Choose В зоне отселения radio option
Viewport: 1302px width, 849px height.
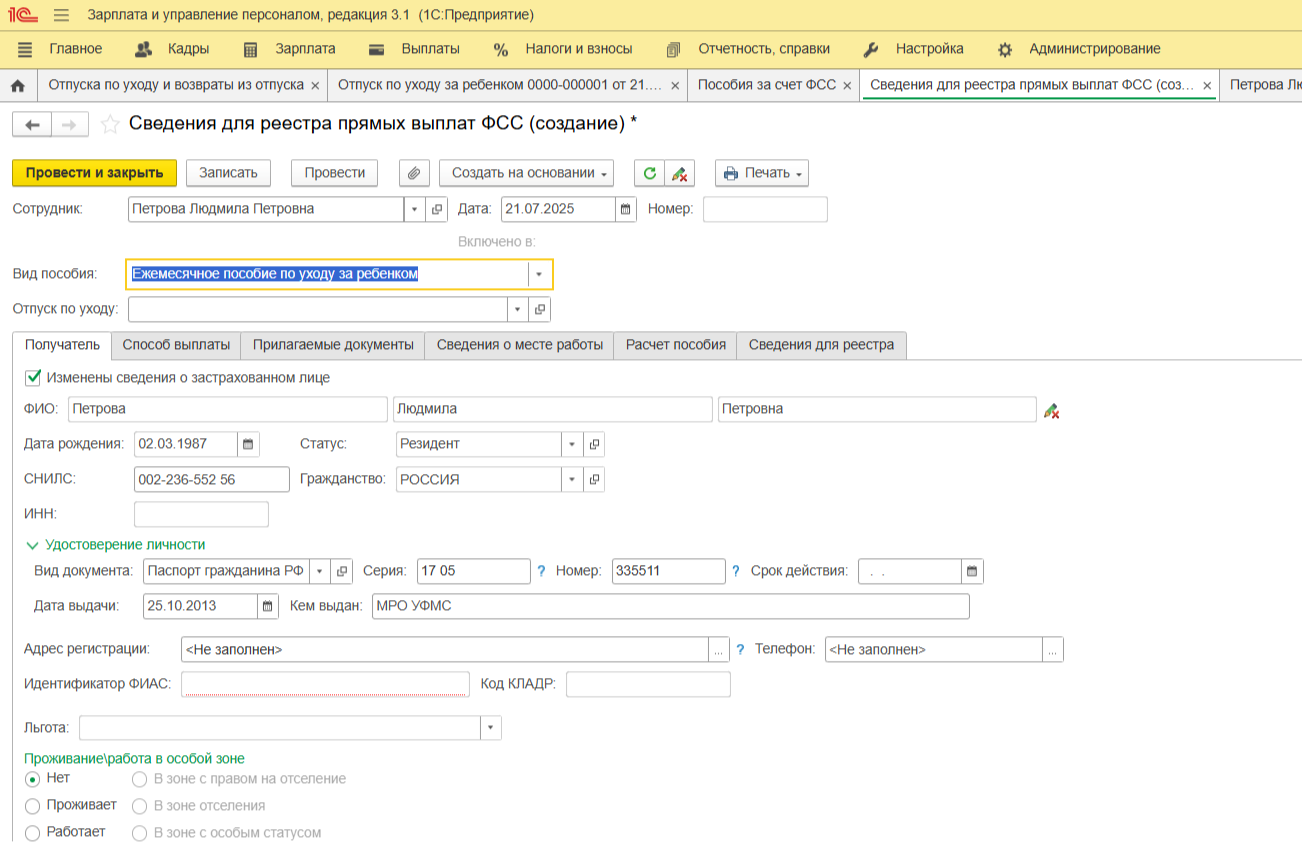(140, 806)
